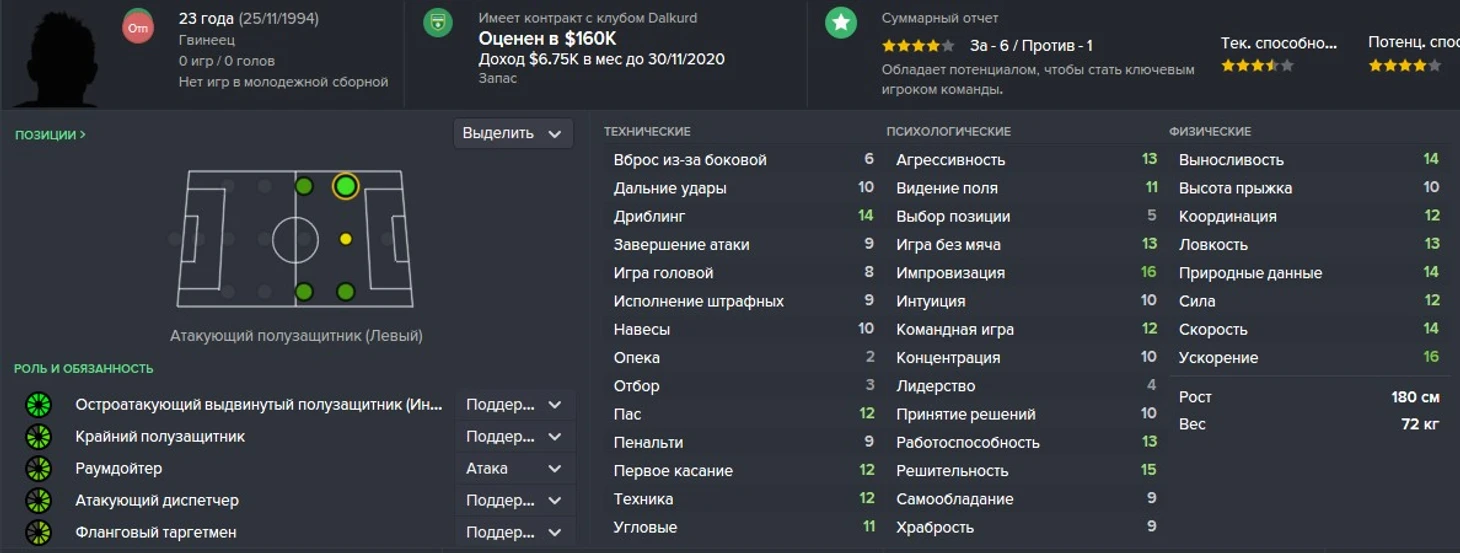Expand the ПОЗИЦИИ section header
This screenshot has height=553, width=1460.
50,134
